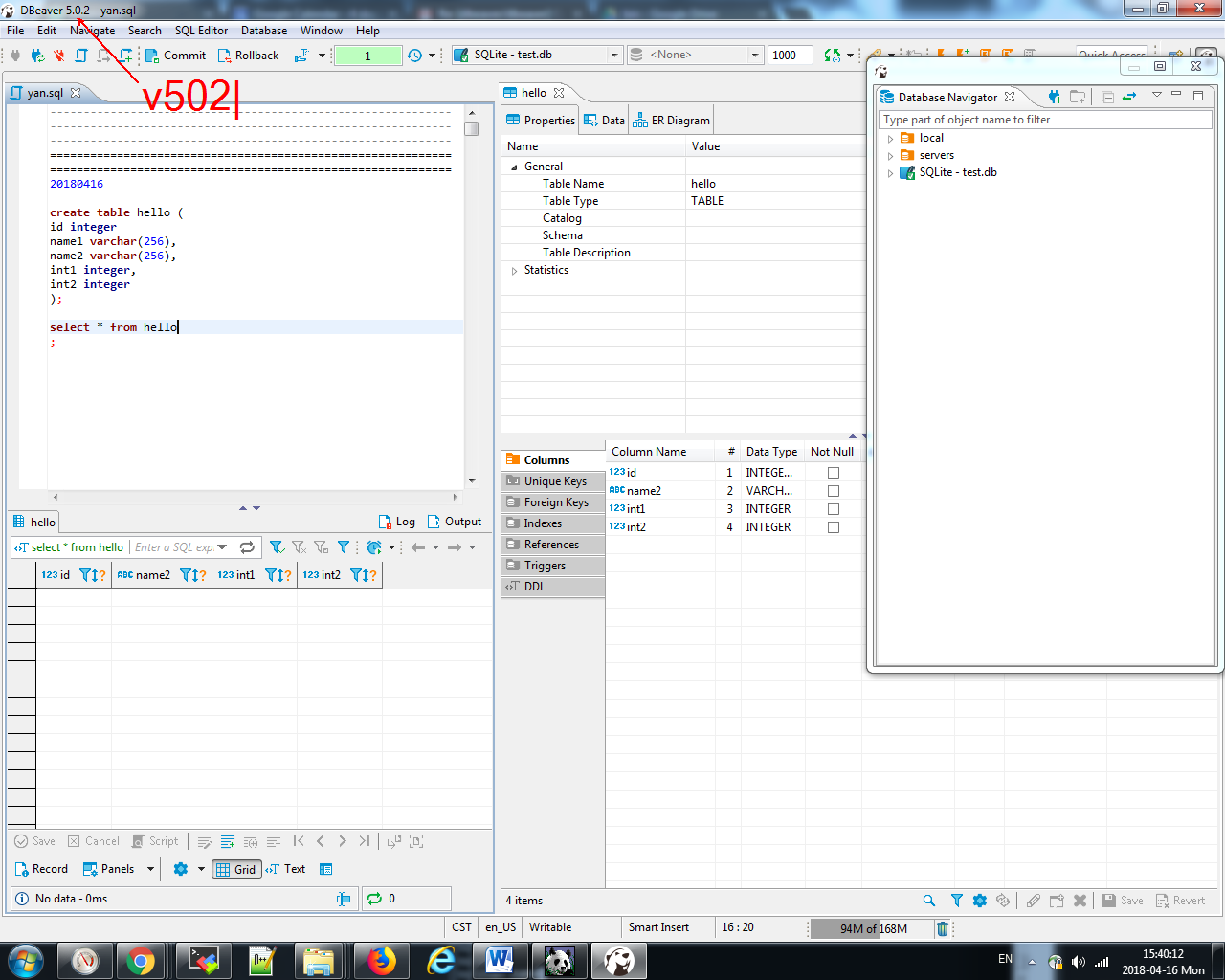Viewport: 1225px width, 980px height.
Task: Open the Log viewer
Action: pos(397,522)
